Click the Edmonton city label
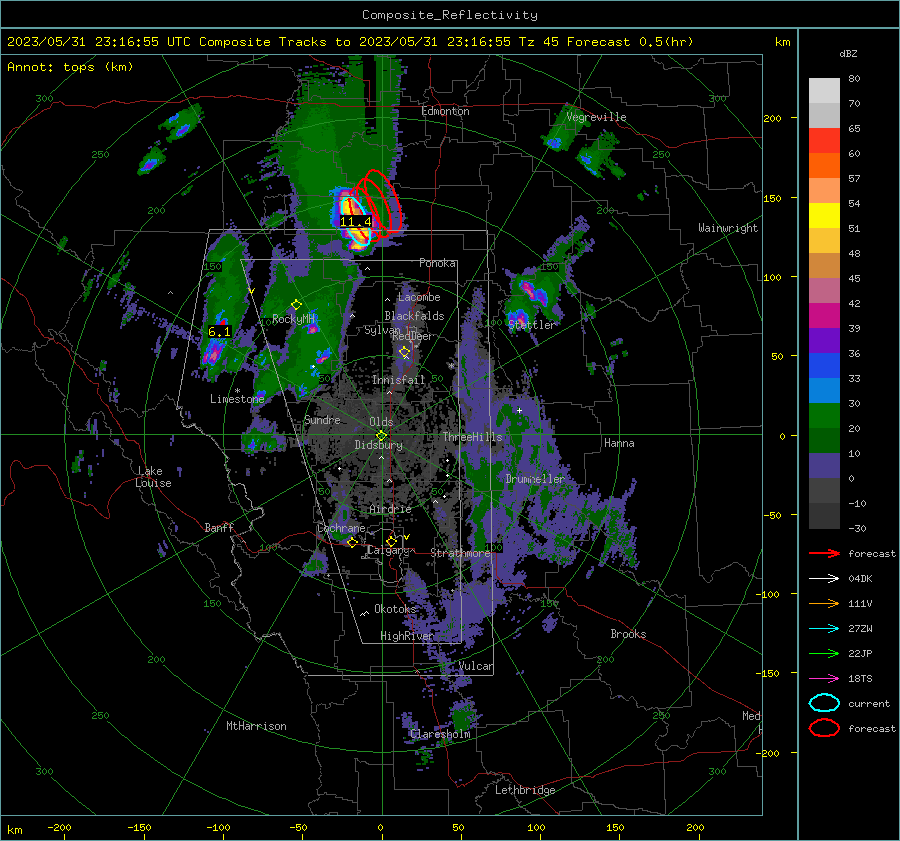This screenshot has width=900, height=841. point(445,111)
